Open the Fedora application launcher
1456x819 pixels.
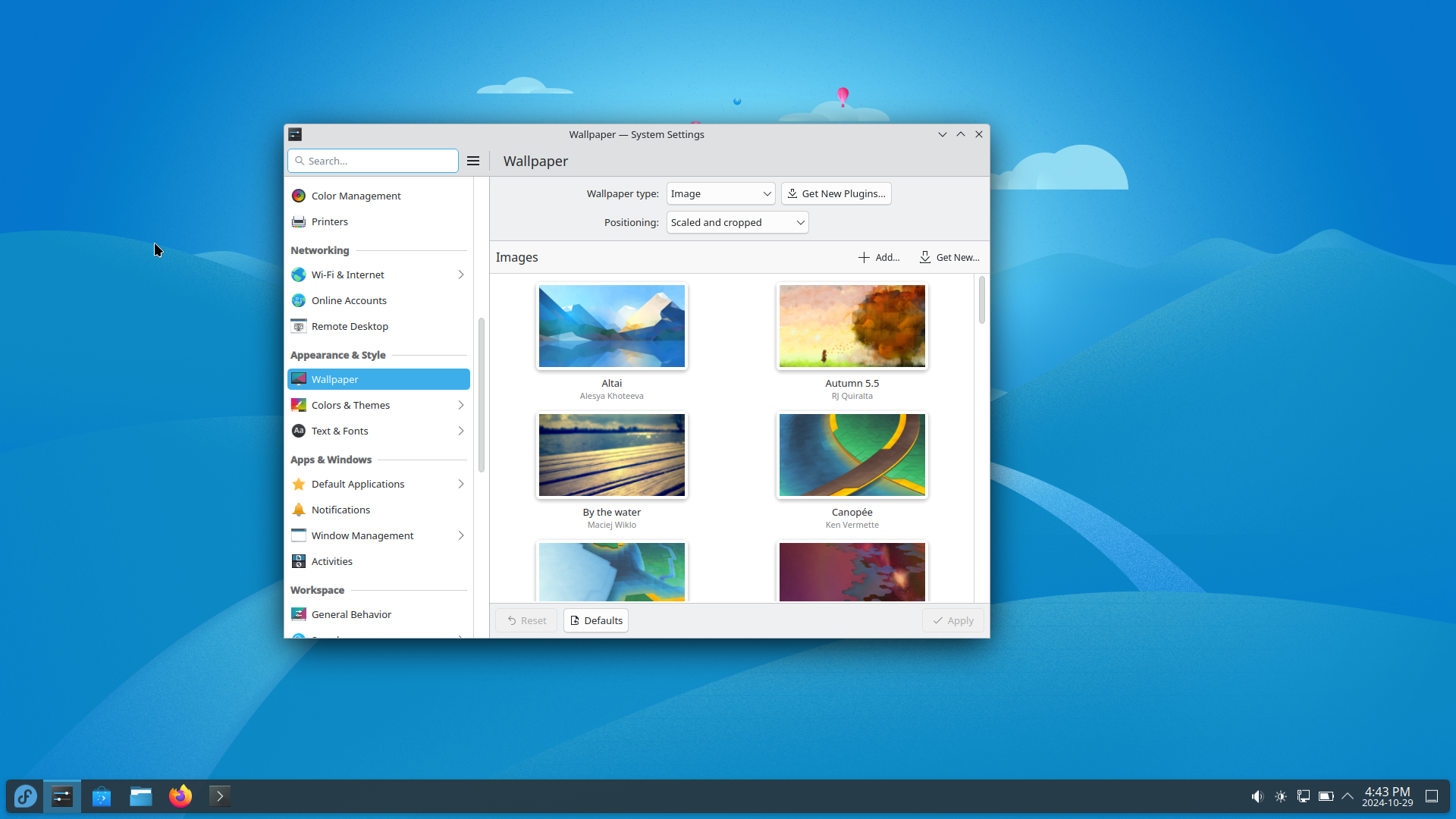click(25, 796)
